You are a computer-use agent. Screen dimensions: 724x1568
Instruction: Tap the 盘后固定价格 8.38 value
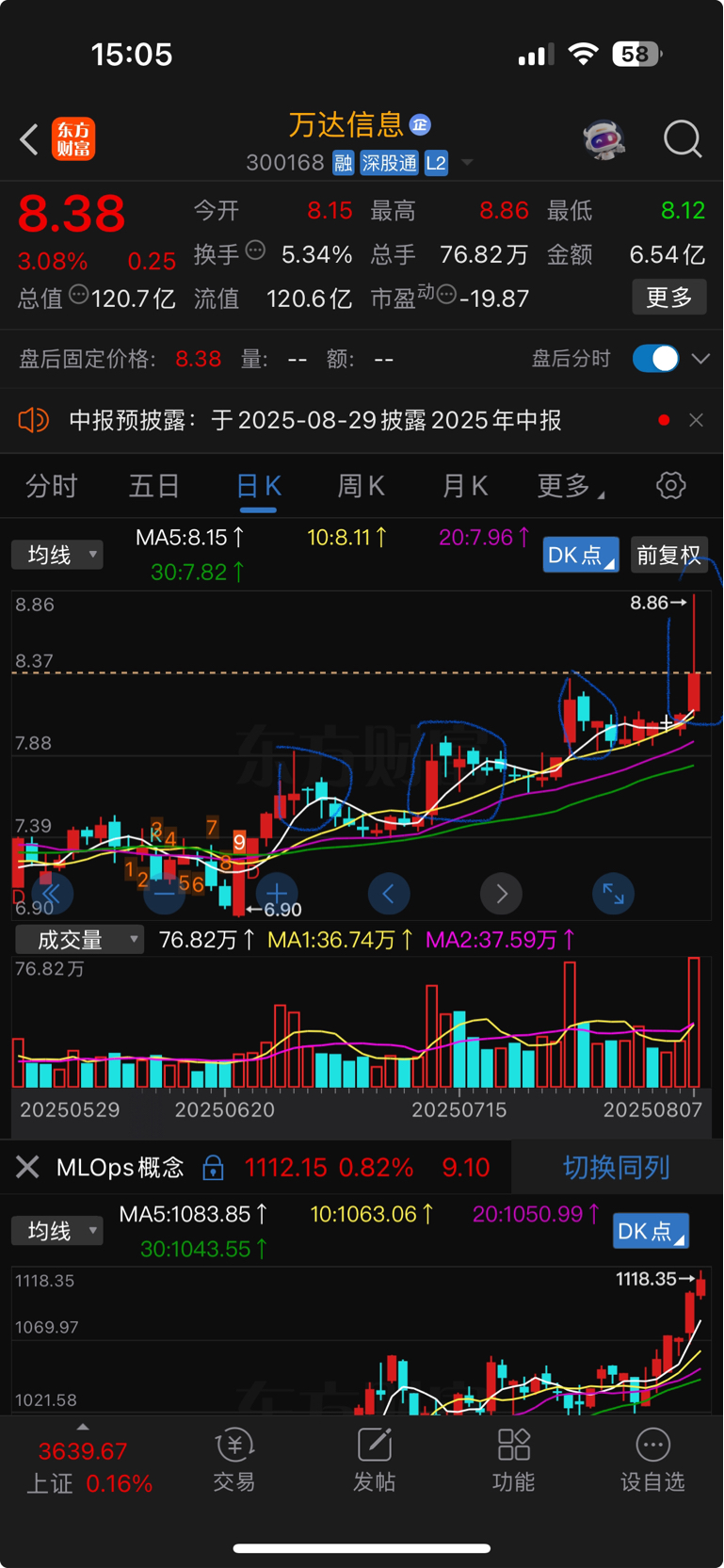pos(199,359)
